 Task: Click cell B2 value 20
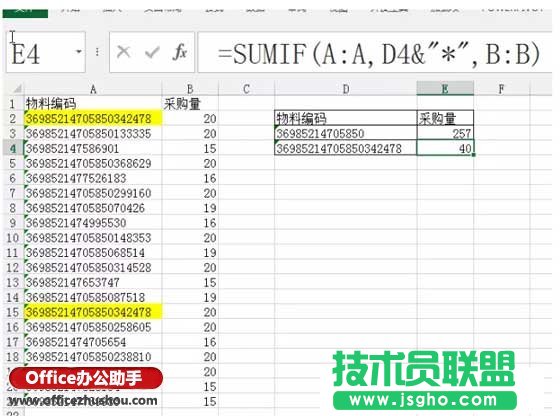tap(190, 119)
